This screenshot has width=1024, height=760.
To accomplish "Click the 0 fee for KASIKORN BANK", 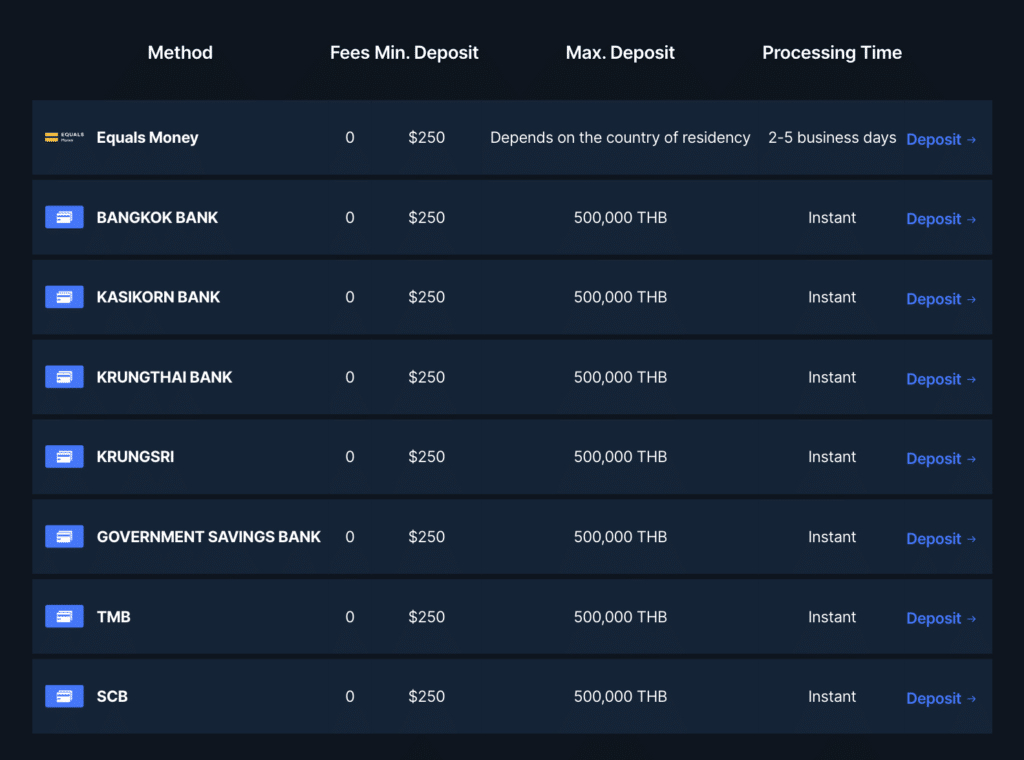I will click(x=350, y=297).
